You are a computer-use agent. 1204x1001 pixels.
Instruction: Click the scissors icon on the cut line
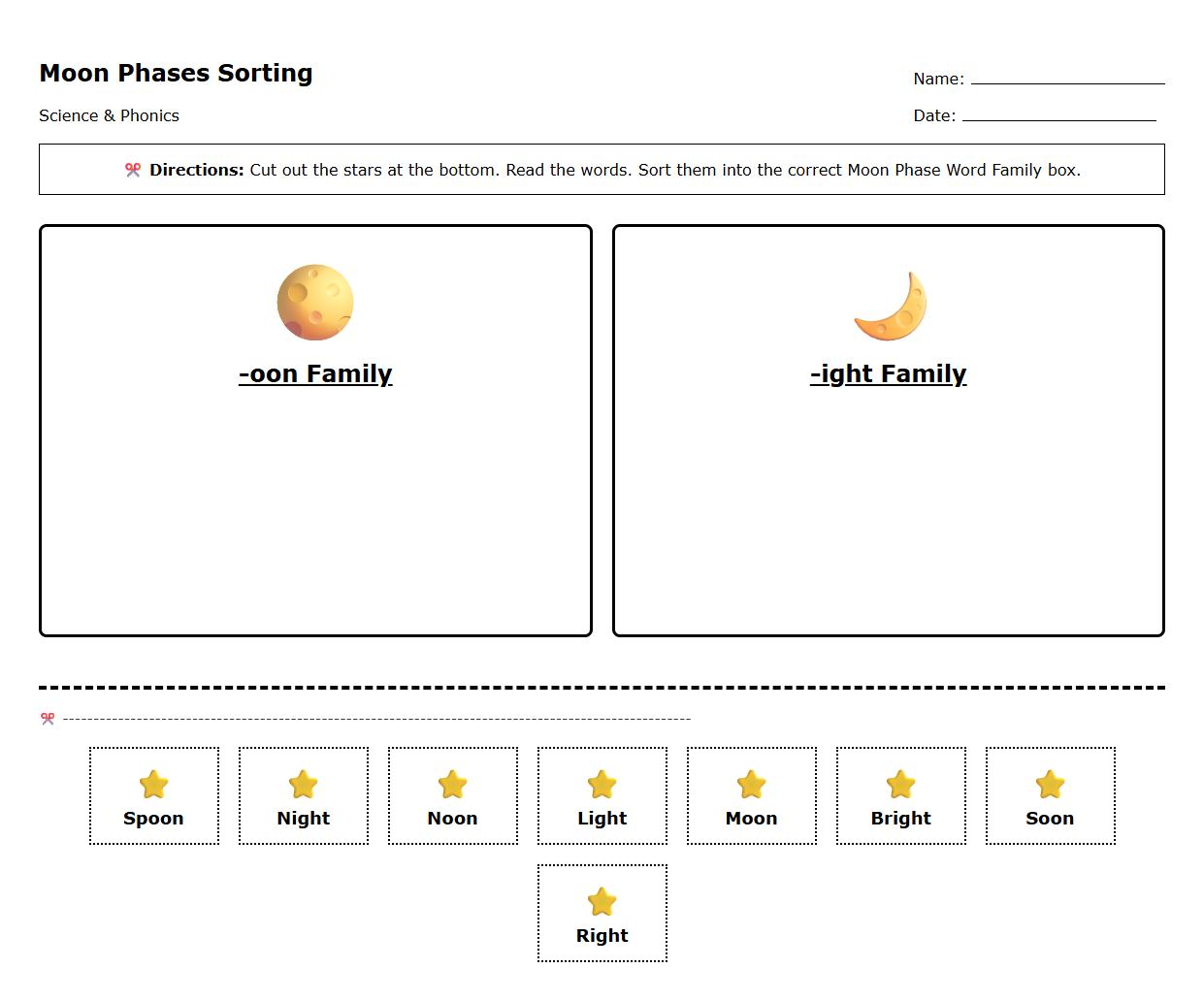tap(46, 717)
